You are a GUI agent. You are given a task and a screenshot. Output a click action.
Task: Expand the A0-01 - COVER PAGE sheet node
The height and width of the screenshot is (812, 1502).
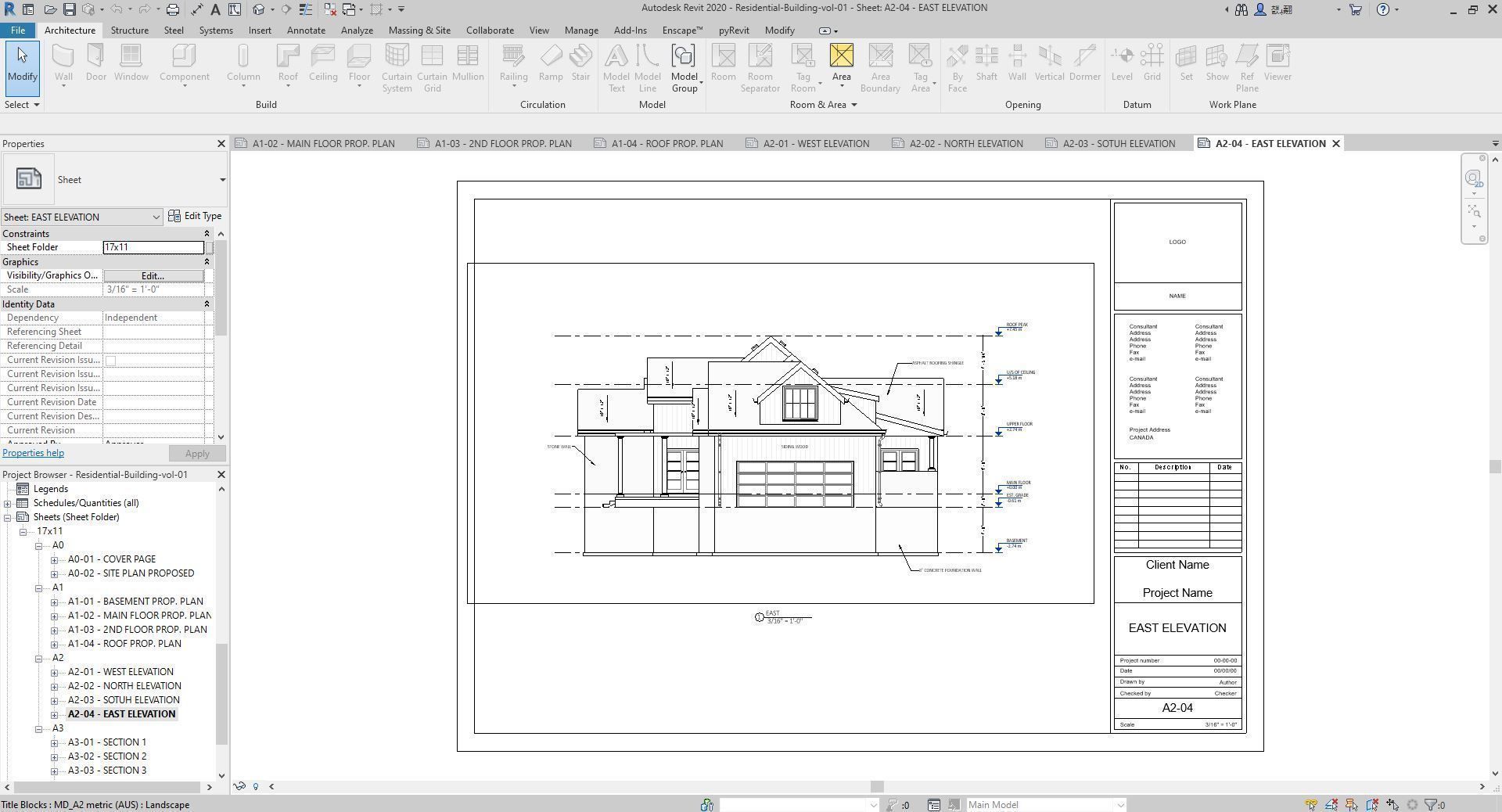pyautogui.click(x=54, y=559)
